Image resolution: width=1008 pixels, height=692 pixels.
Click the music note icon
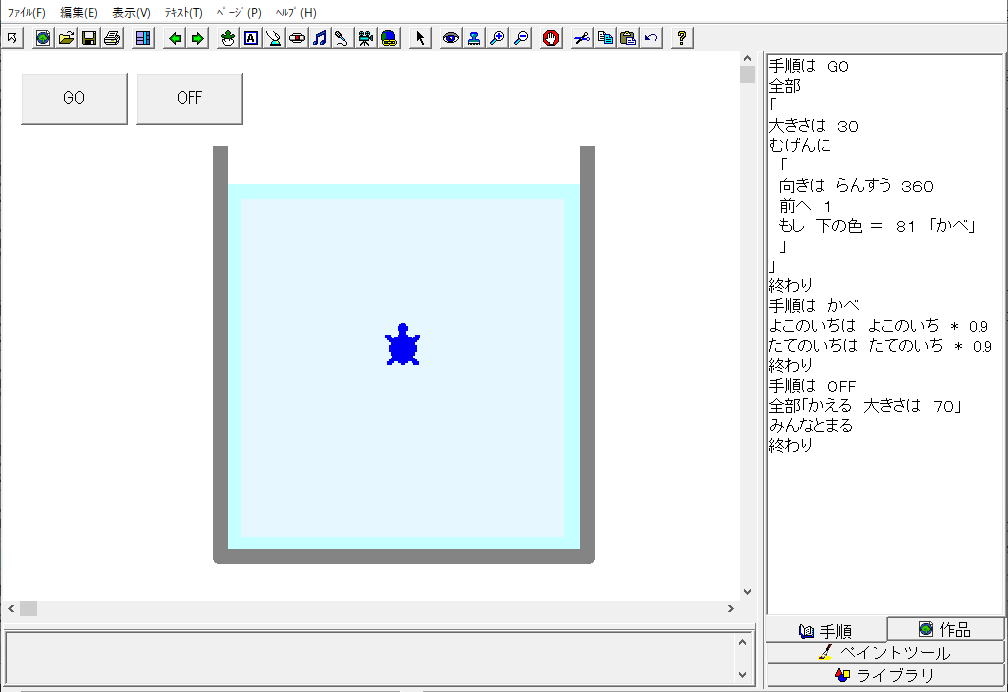click(320, 38)
